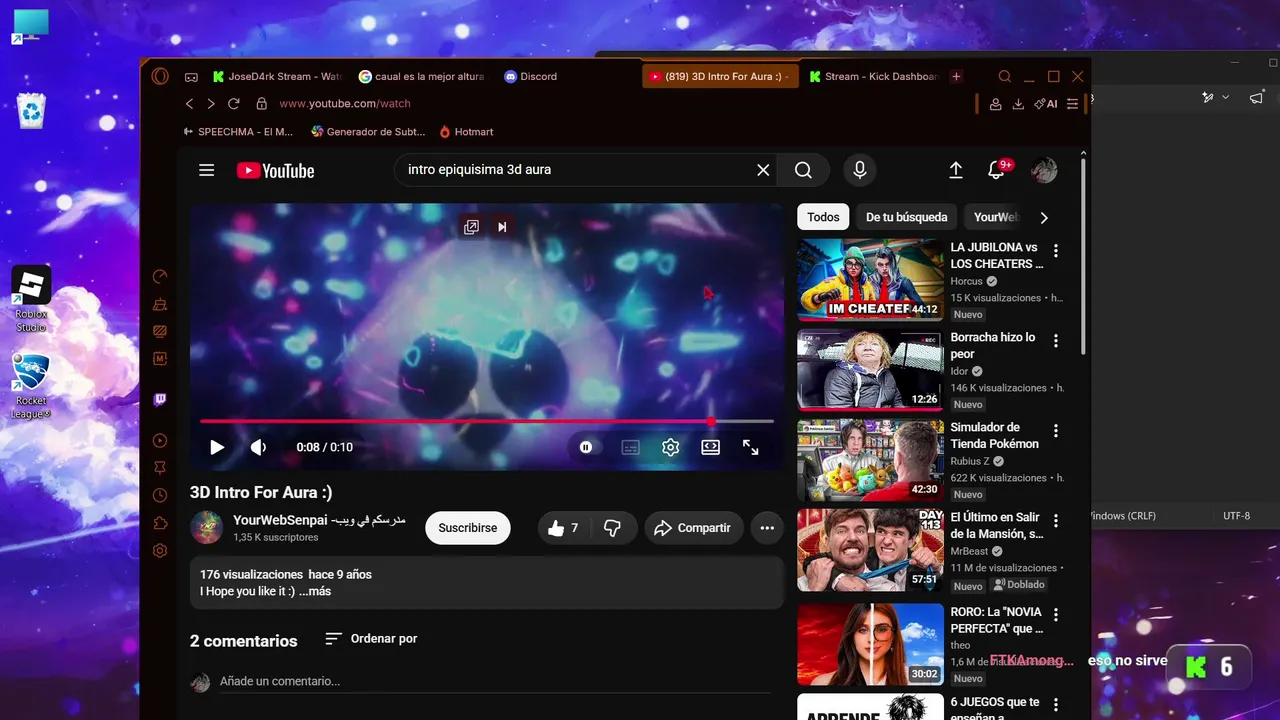Open options for Simulador de Tienda Pokémon
Viewport: 1280px width, 720px height.
1056,431
